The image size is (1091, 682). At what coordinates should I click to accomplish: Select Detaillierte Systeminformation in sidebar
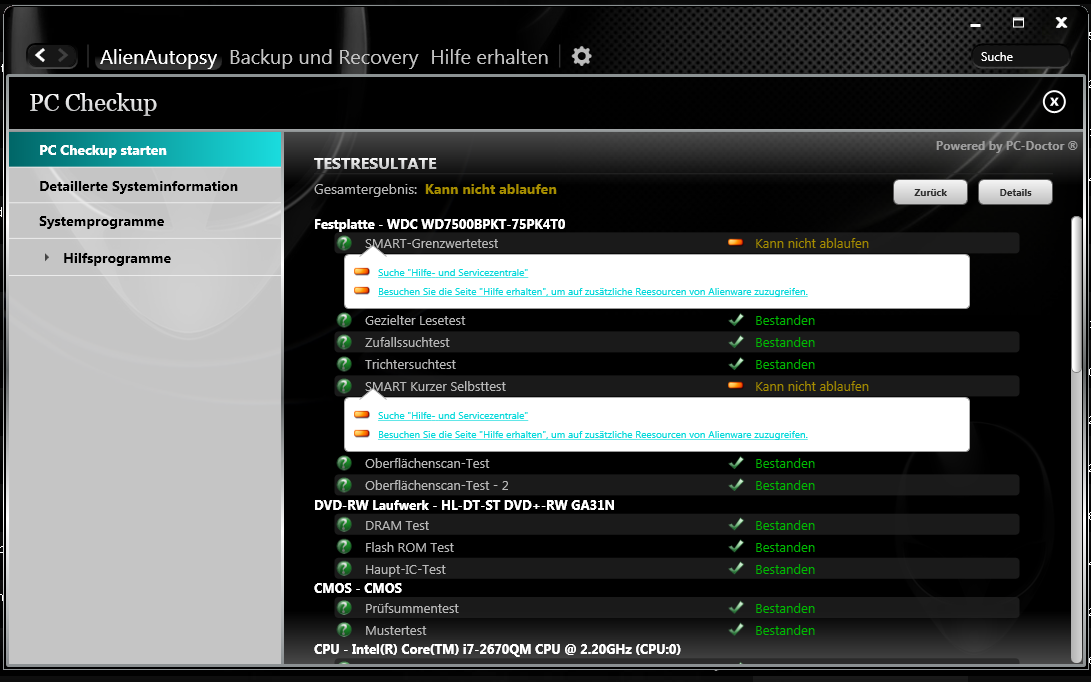coord(138,186)
